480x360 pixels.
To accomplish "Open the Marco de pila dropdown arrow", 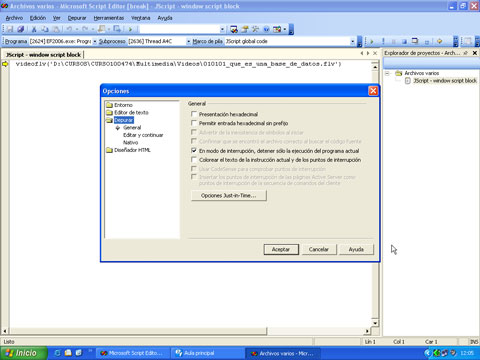I will 353,41.
